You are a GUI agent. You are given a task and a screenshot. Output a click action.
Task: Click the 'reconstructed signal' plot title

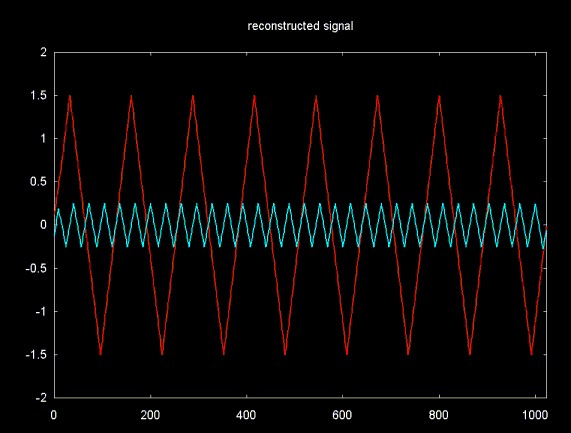click(300, 26)
